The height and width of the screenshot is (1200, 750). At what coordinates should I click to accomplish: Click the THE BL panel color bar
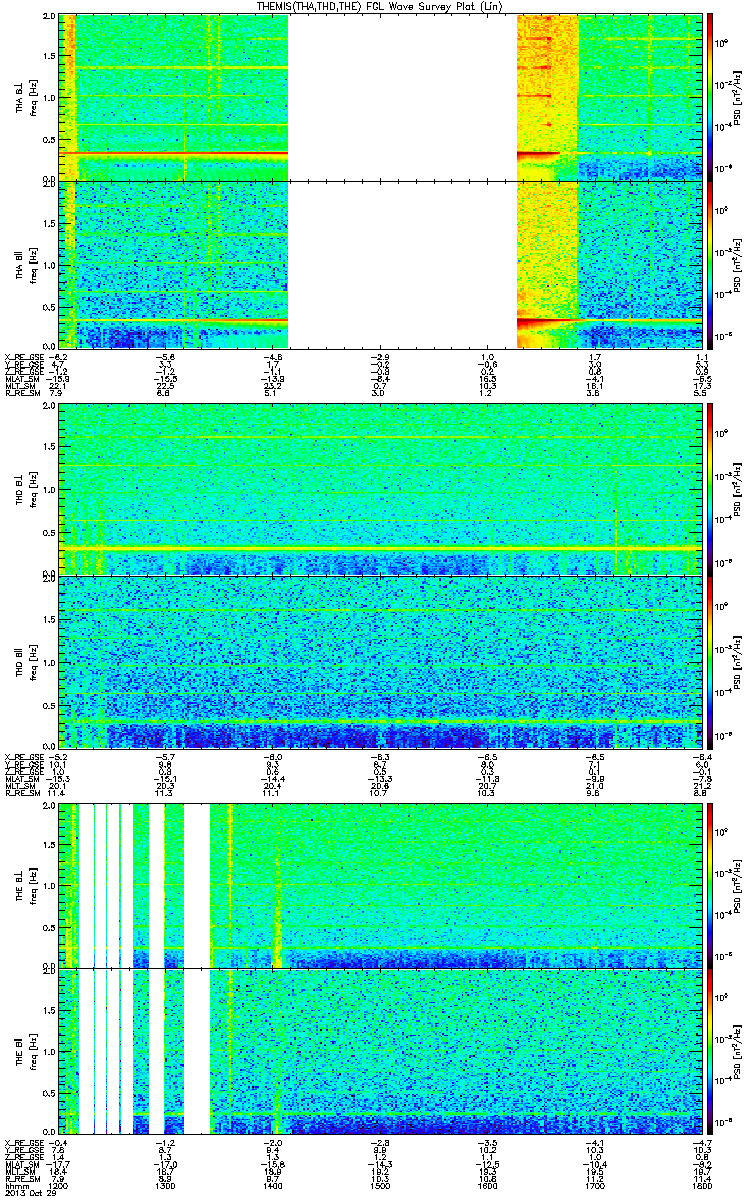click(x=711, y=884)
